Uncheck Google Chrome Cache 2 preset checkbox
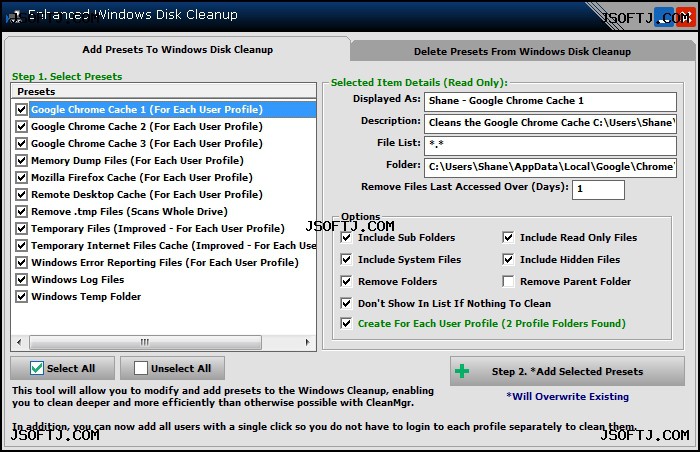Image resolution: width=700 pixels, height=452 pixels. tap(21, 126)
